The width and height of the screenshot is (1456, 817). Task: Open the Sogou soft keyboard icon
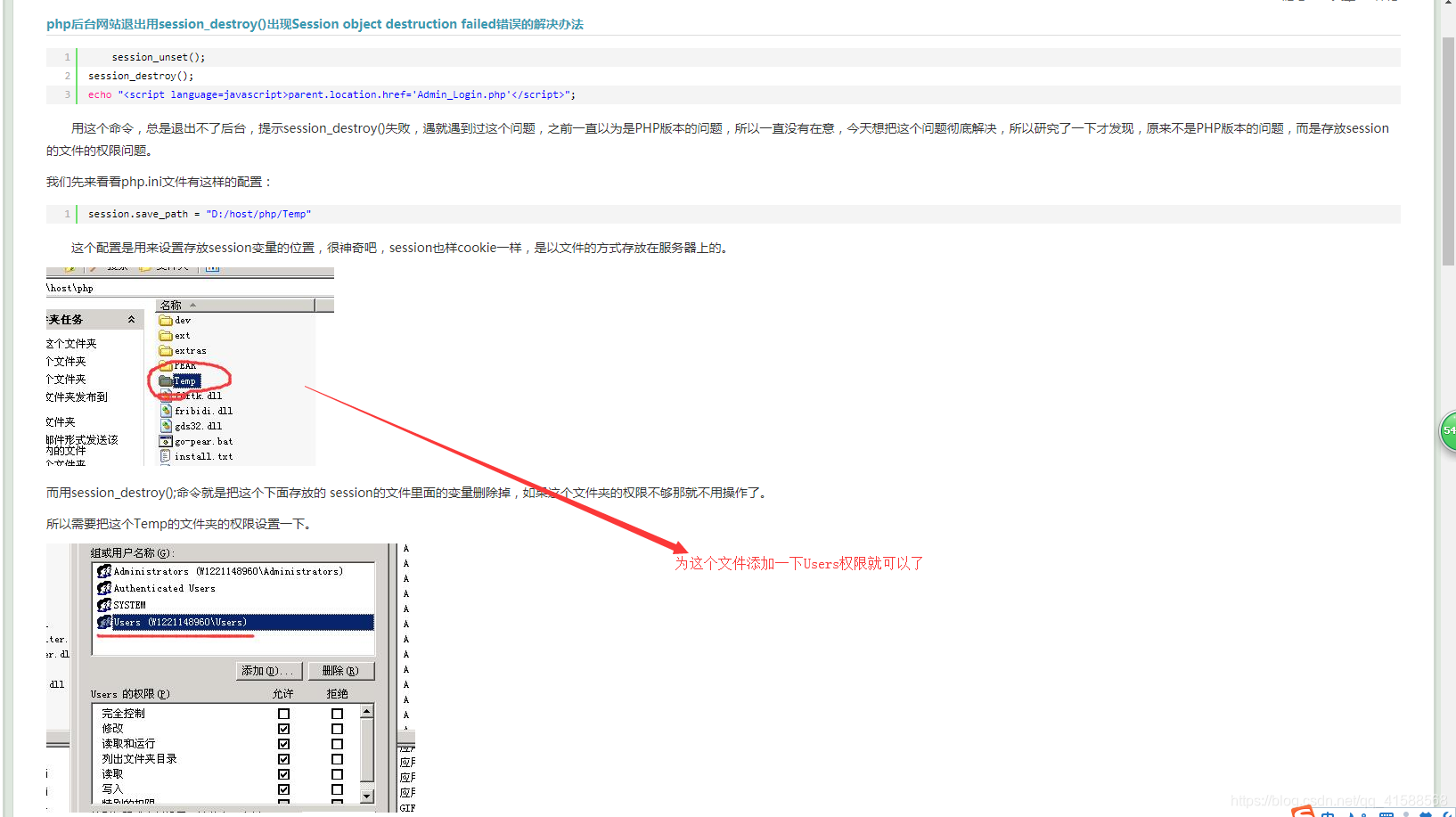pos(1386,813)
